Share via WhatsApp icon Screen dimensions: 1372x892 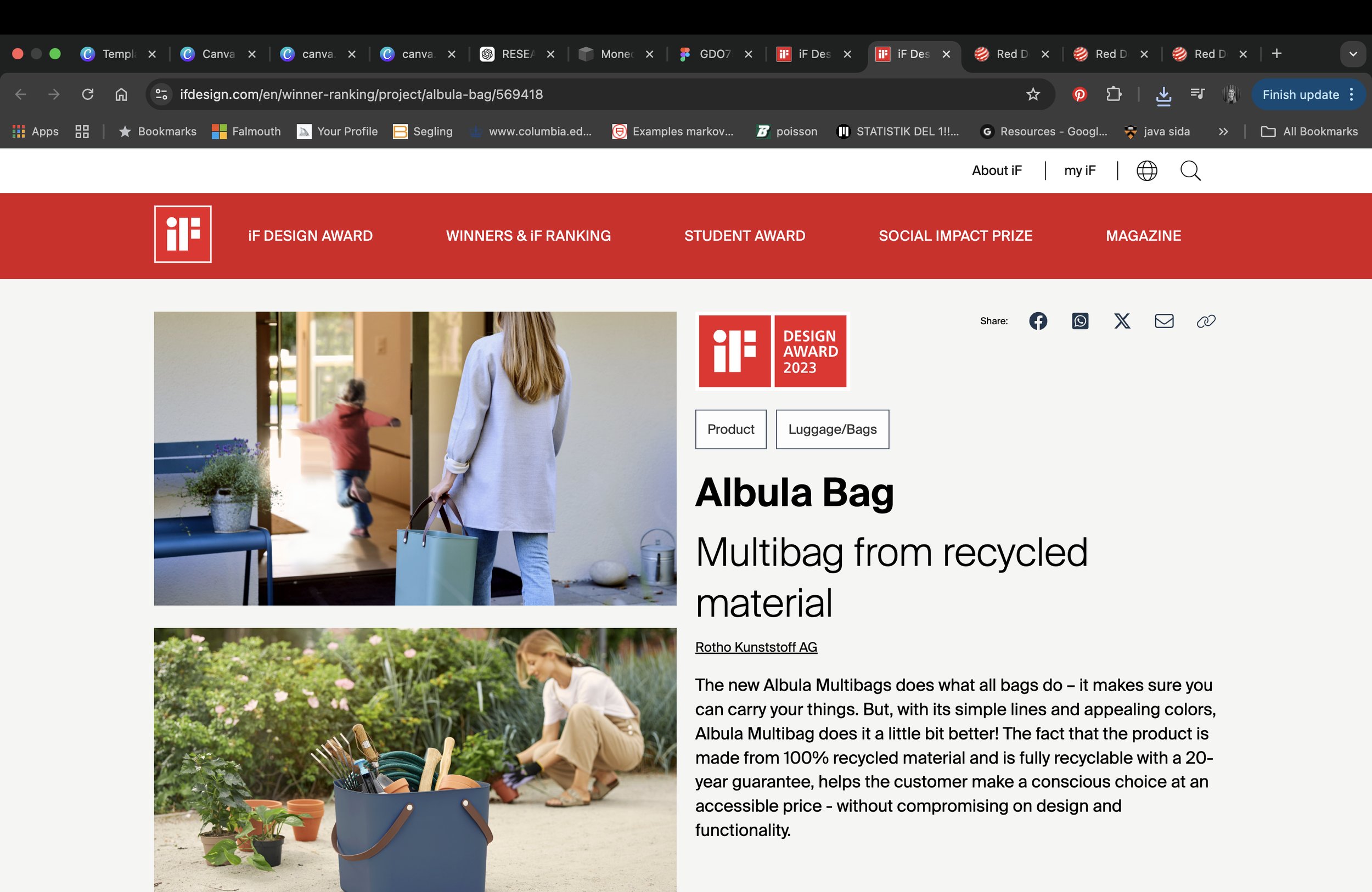[x=1079, y=321]
